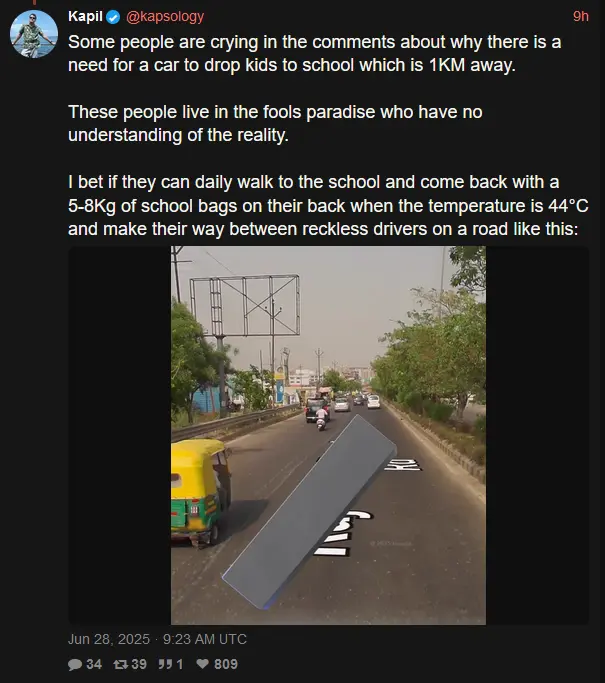Open the 39 retweets count

pos(139,664)
